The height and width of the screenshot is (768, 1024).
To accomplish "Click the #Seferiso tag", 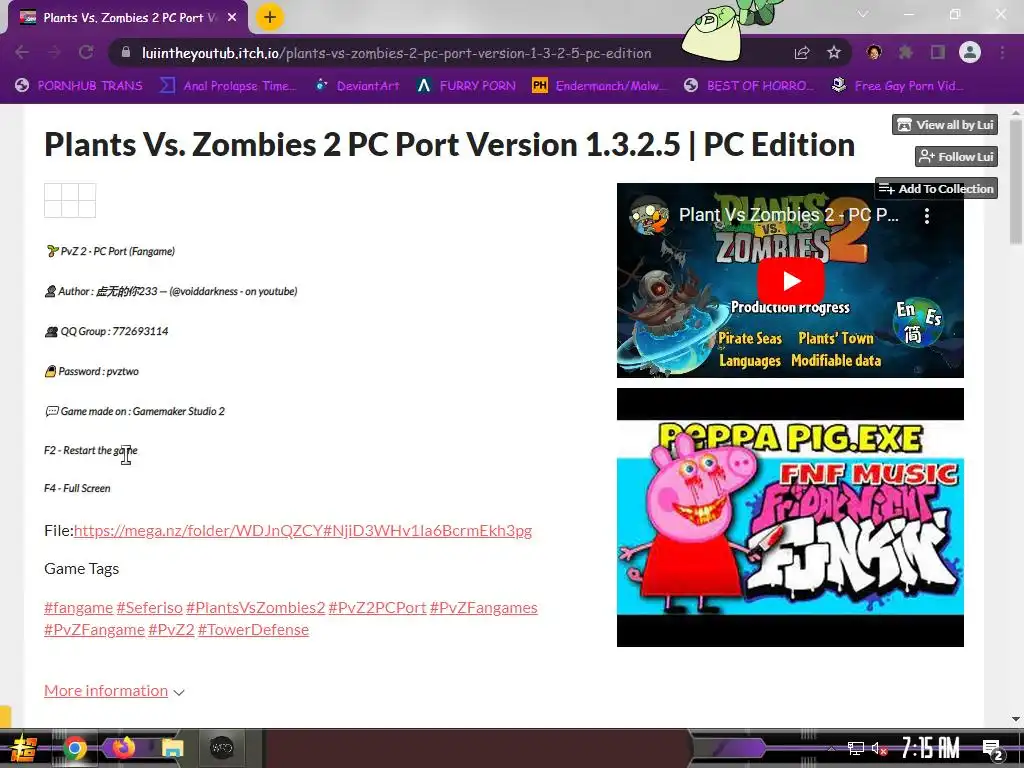I will pyautogui.click(x=150, y=607).
